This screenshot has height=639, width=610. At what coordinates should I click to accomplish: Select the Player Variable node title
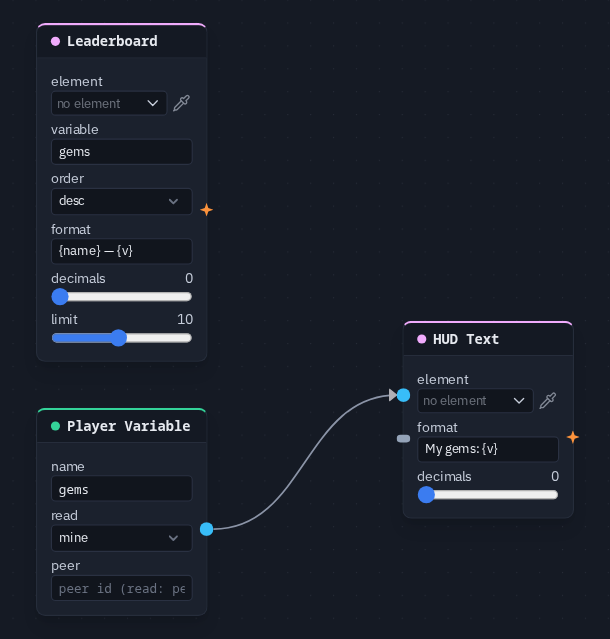[x=128, y=426]
